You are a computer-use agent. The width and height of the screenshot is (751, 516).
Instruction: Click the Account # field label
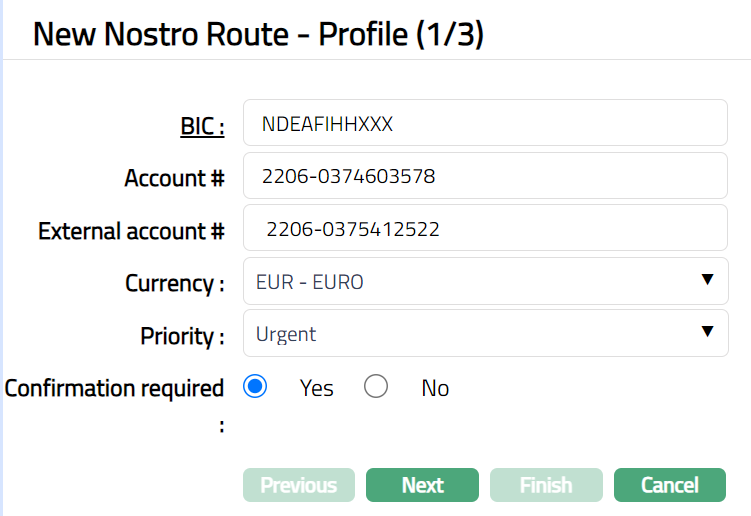(x=174, y=178)
